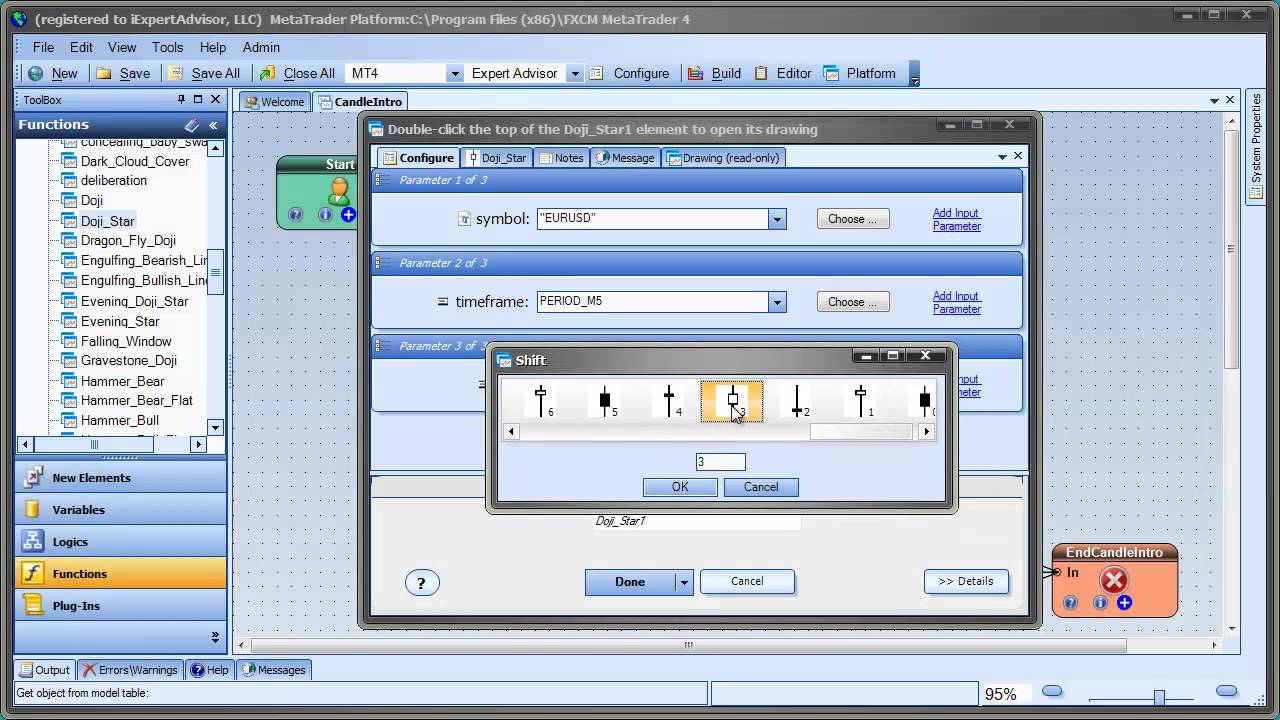Open the Functions toolbox section
The width and height of the screenshot is (1280, 720).
(x=121, y=574)
